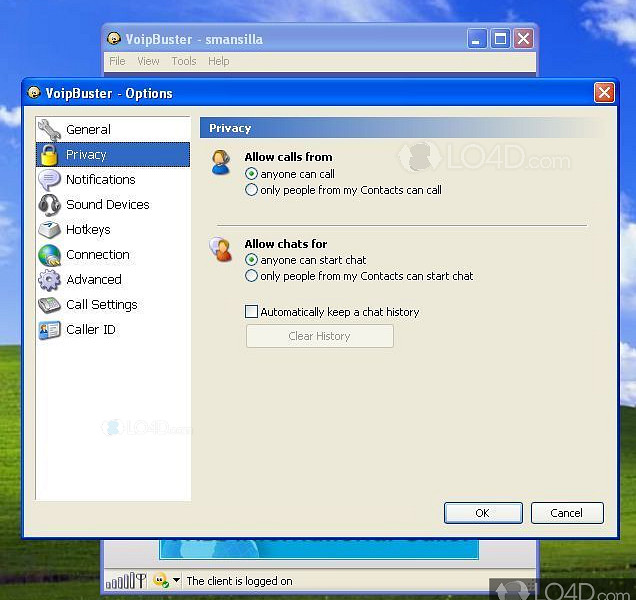
Task: Open the status dropdown arrow in status bar
Action: [x=176, y=580]
